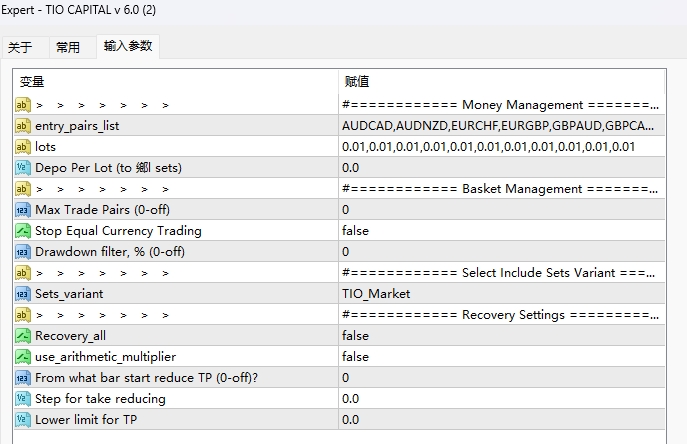Select the Recovery_all variable name
The width and height of the screenshot is (687, 444).
(71, 336)
